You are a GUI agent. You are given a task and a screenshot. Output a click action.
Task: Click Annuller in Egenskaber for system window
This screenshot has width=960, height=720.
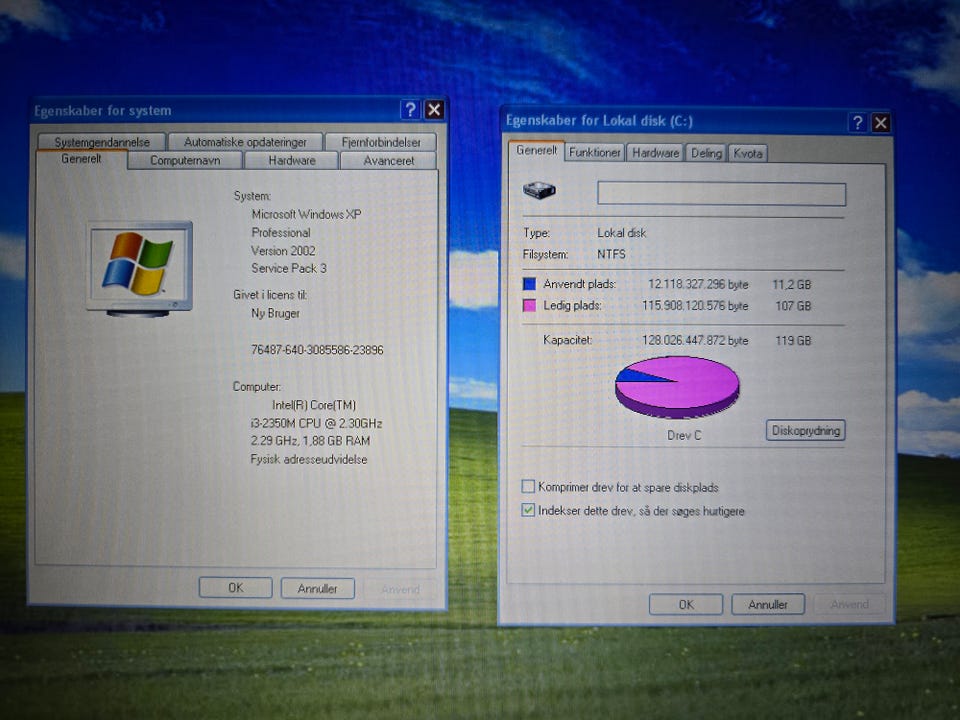tap(317, 588)
